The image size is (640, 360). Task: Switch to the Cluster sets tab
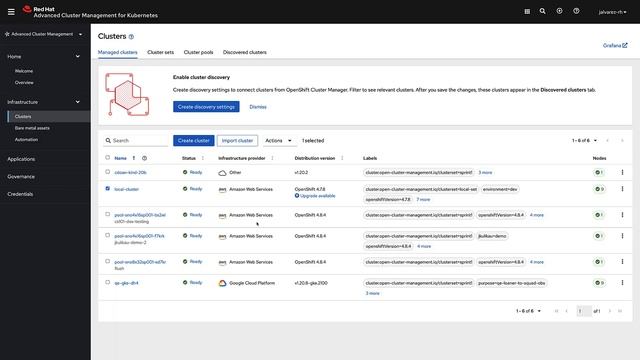click(x=160, y=52)
